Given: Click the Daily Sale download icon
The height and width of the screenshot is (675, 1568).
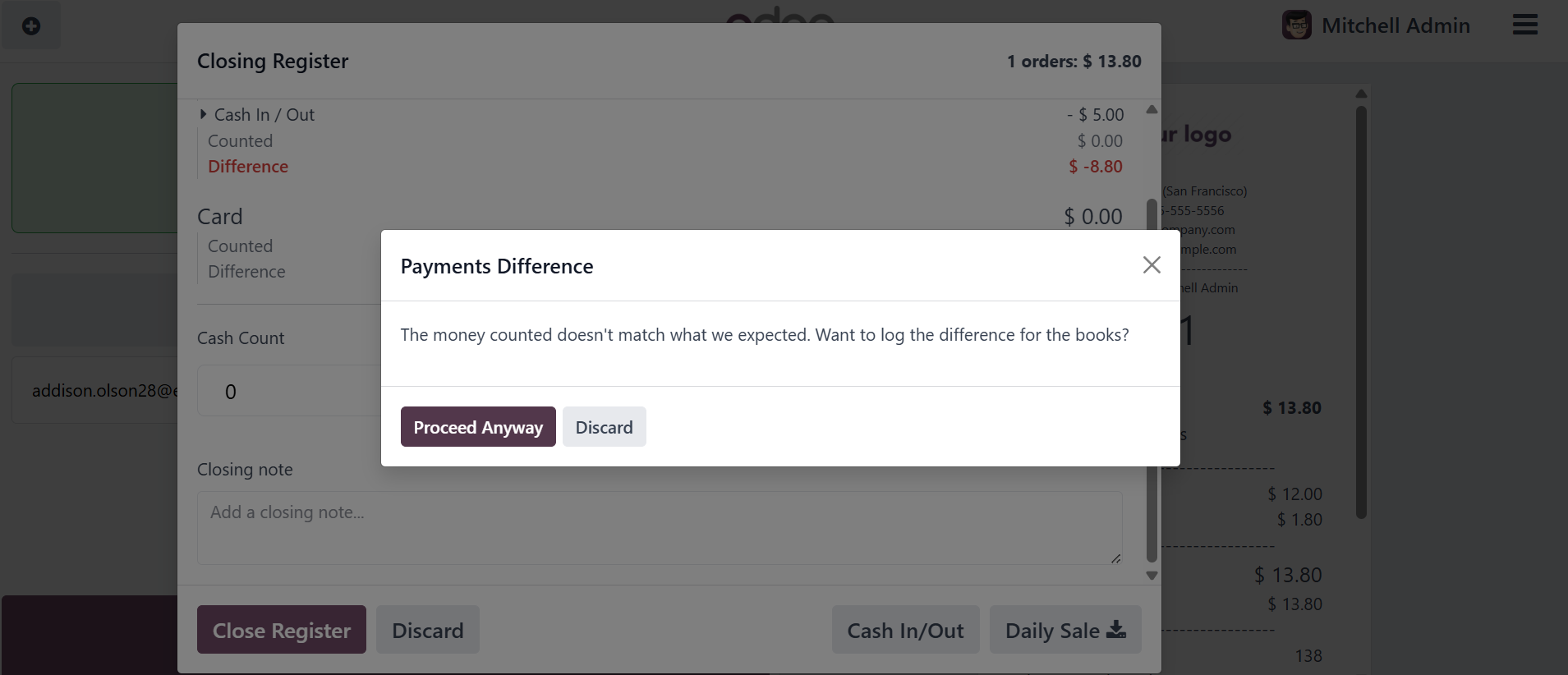Looking at the screenshot, I should 1116,630.
